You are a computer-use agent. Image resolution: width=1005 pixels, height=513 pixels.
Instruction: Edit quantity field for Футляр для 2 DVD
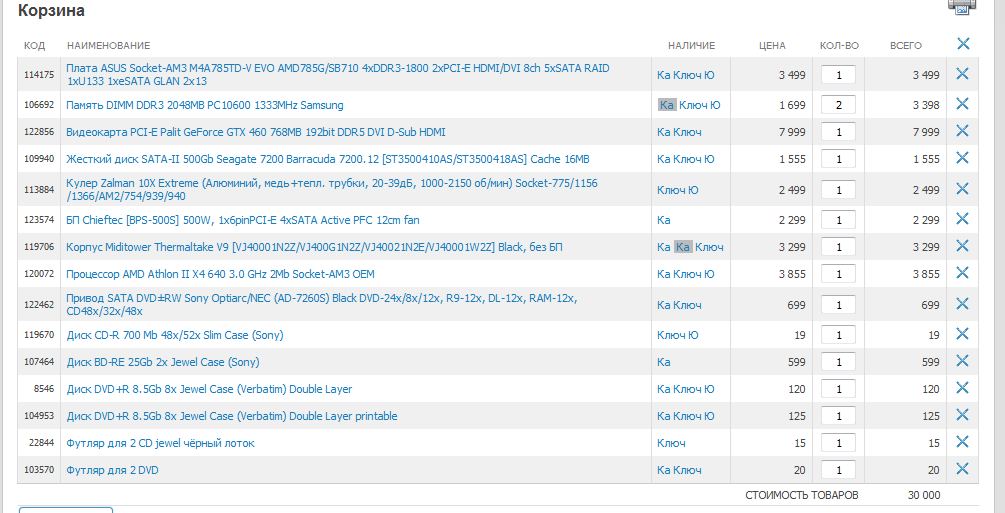838,470
